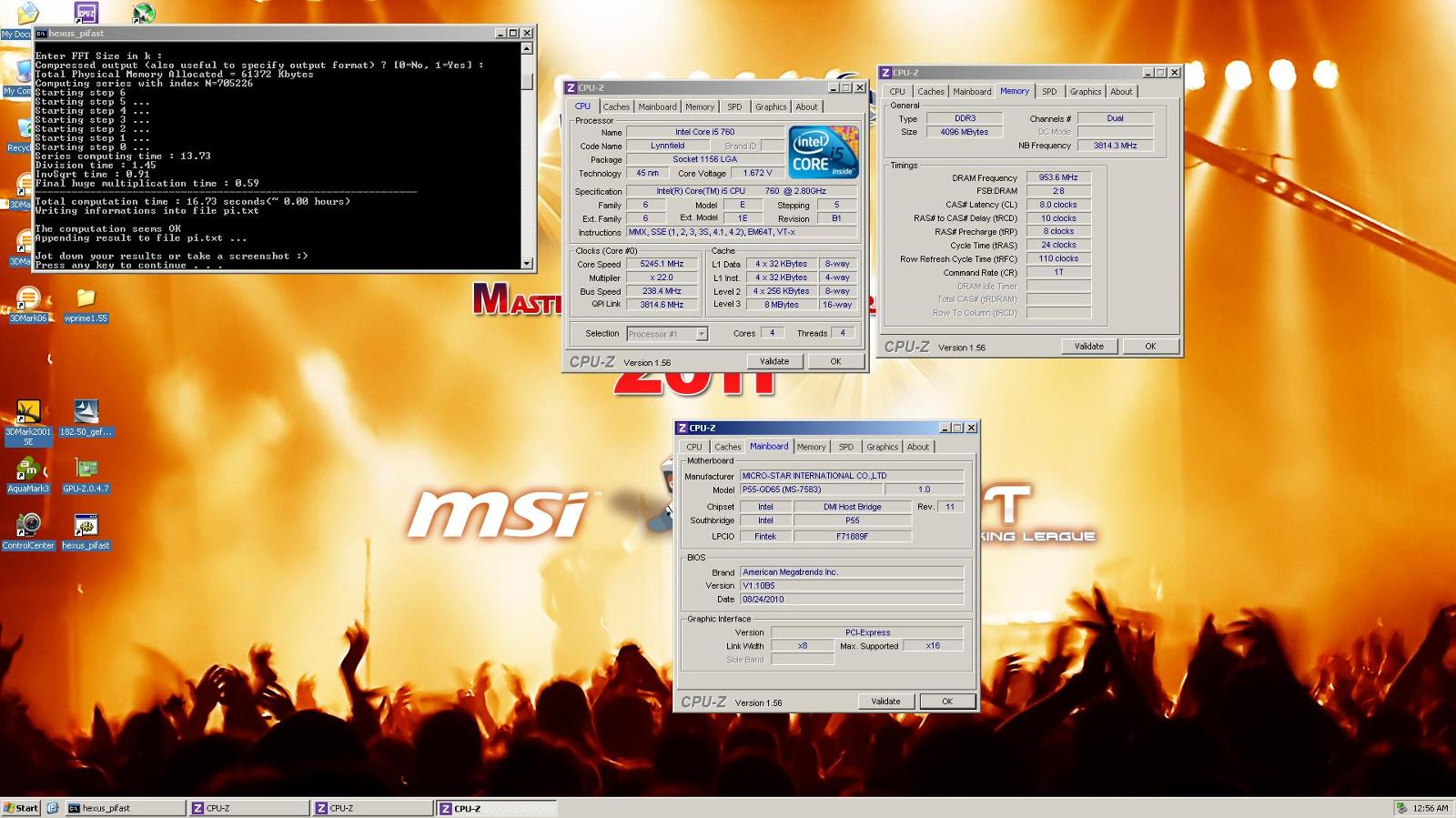Click OK in CPU-Z Mainboard window
Image resolution: width=1456 pixels, height=818 pixels.
[x=947, y=702]
